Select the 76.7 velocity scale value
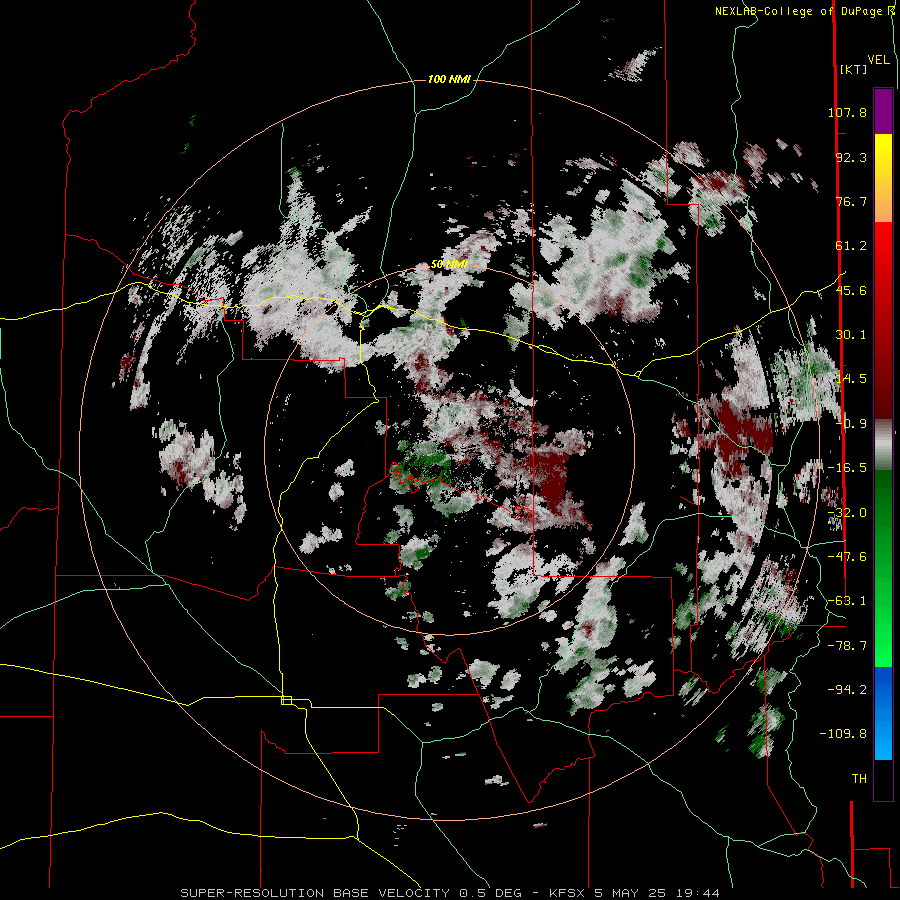Screen dimensions: 900x900 coord(851,201)
